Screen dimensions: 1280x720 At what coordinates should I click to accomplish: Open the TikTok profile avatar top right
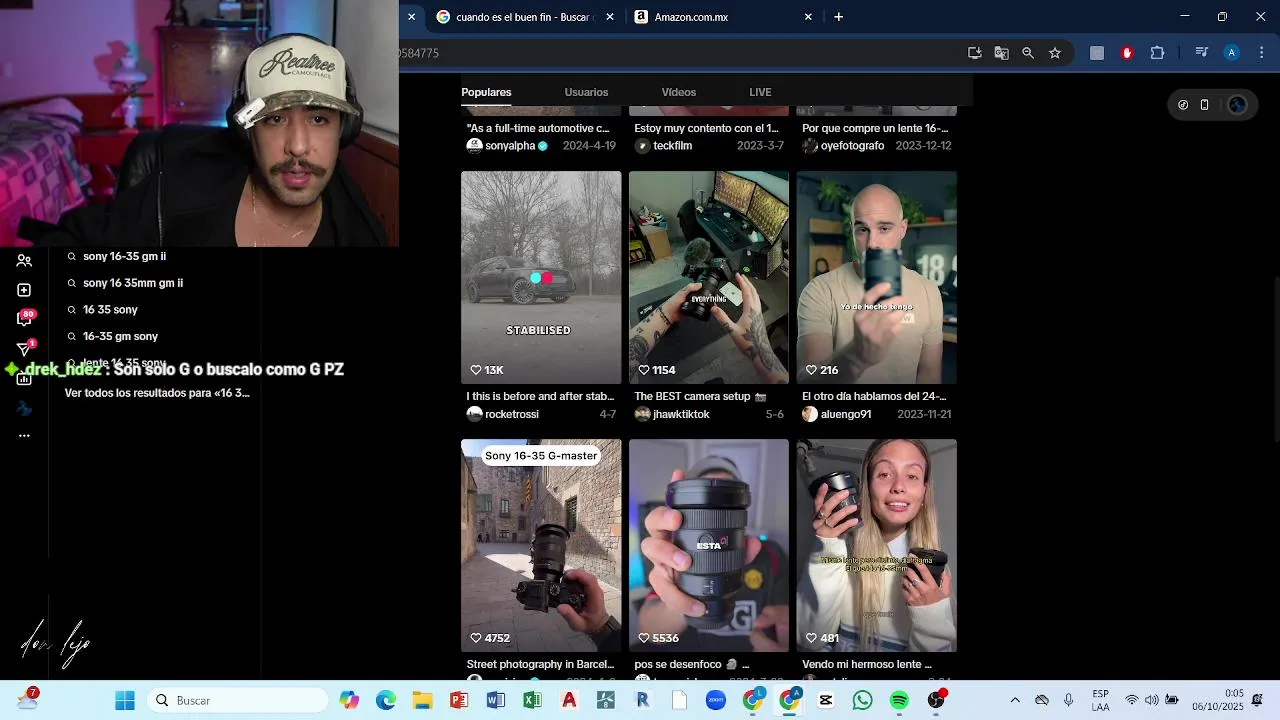point(1237,105)
